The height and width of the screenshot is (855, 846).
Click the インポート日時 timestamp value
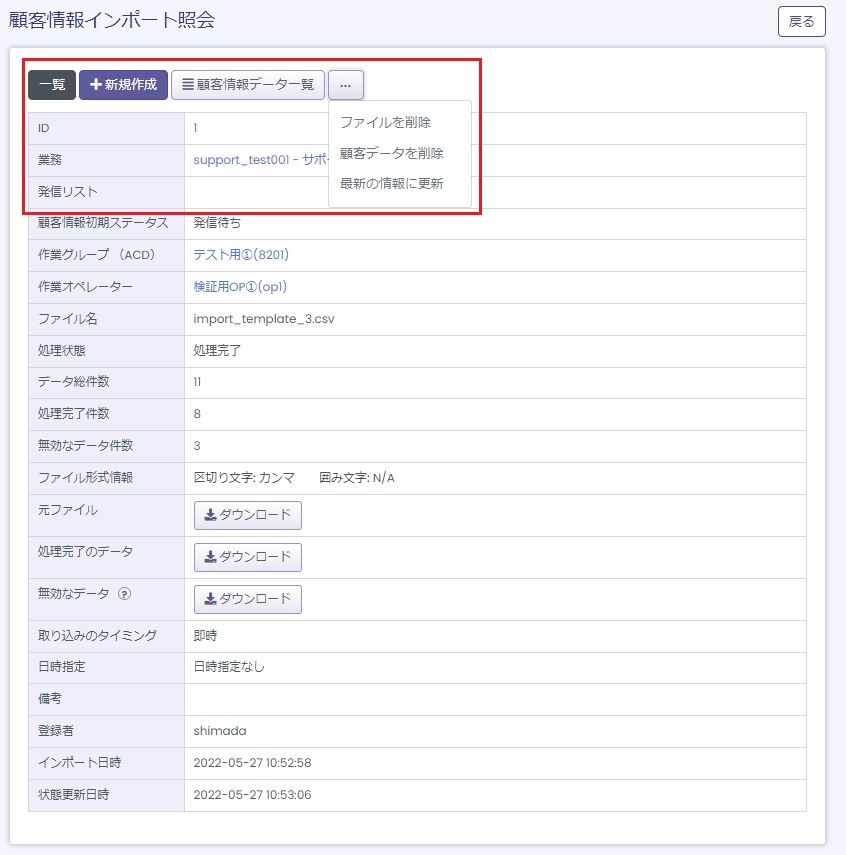tap(252, 763)
